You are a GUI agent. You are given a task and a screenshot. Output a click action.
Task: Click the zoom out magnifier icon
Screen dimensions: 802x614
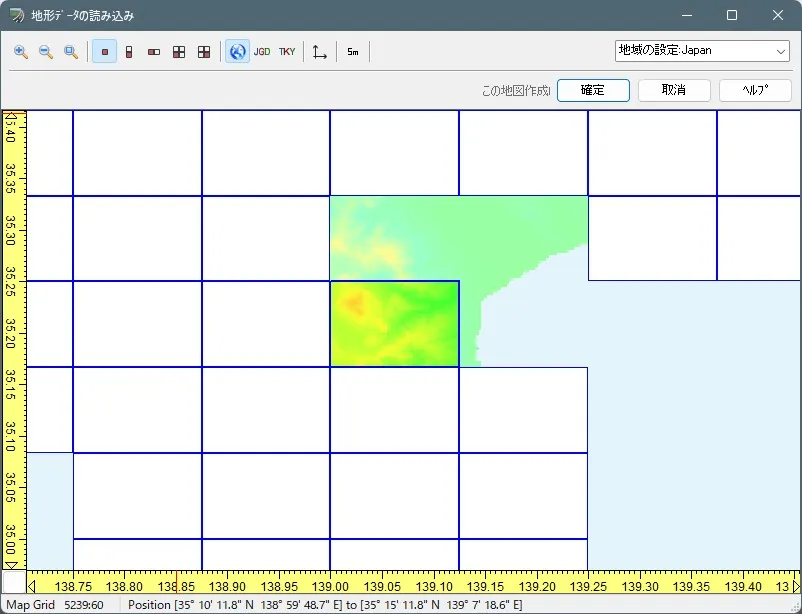pos(46,51)
